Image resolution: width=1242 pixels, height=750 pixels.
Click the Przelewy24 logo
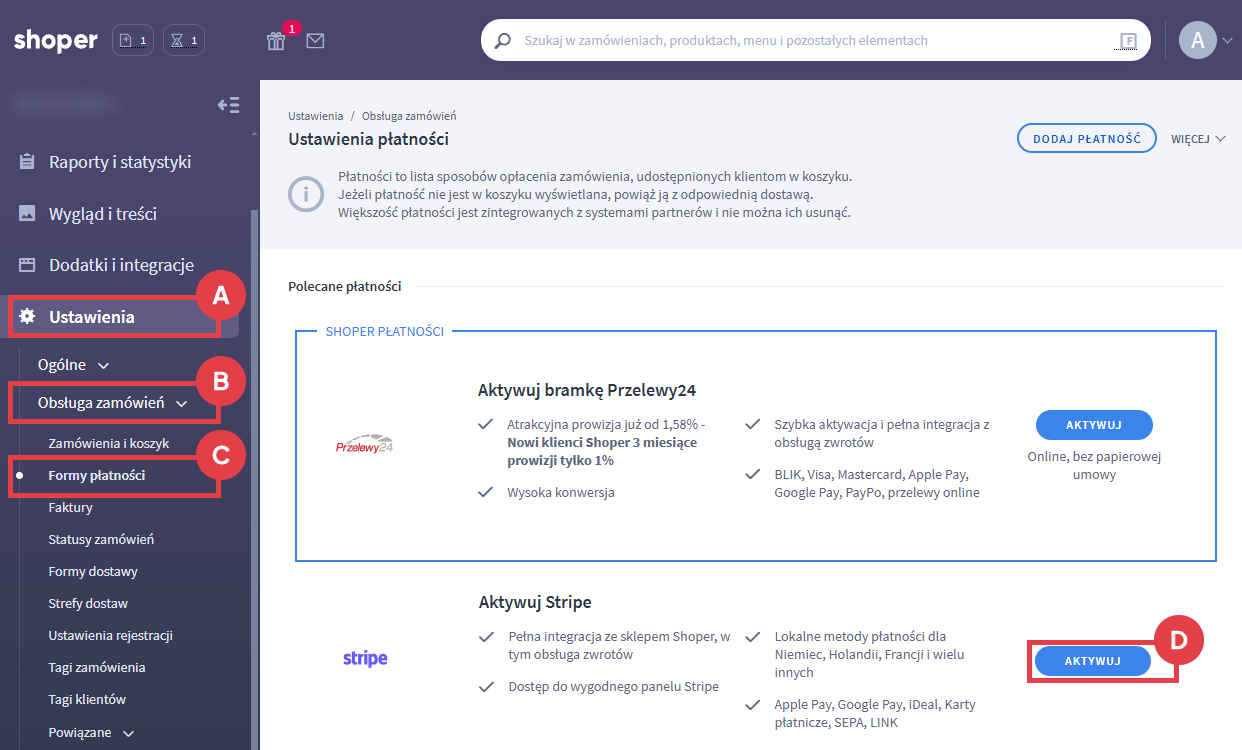365,444
